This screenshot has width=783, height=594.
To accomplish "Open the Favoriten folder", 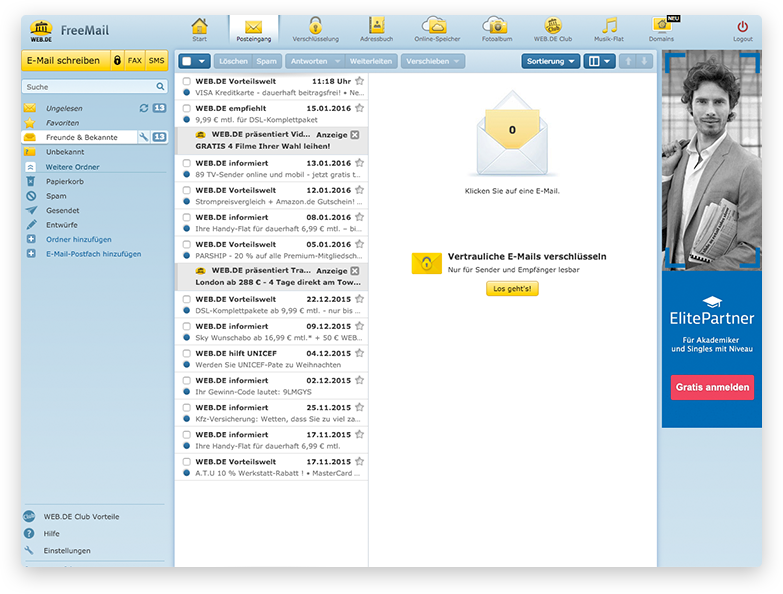I will (62, 122).
